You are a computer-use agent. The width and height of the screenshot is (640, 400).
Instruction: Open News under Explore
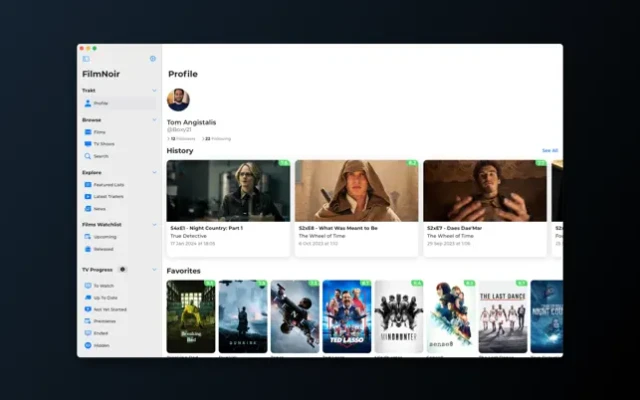(118, 209)
